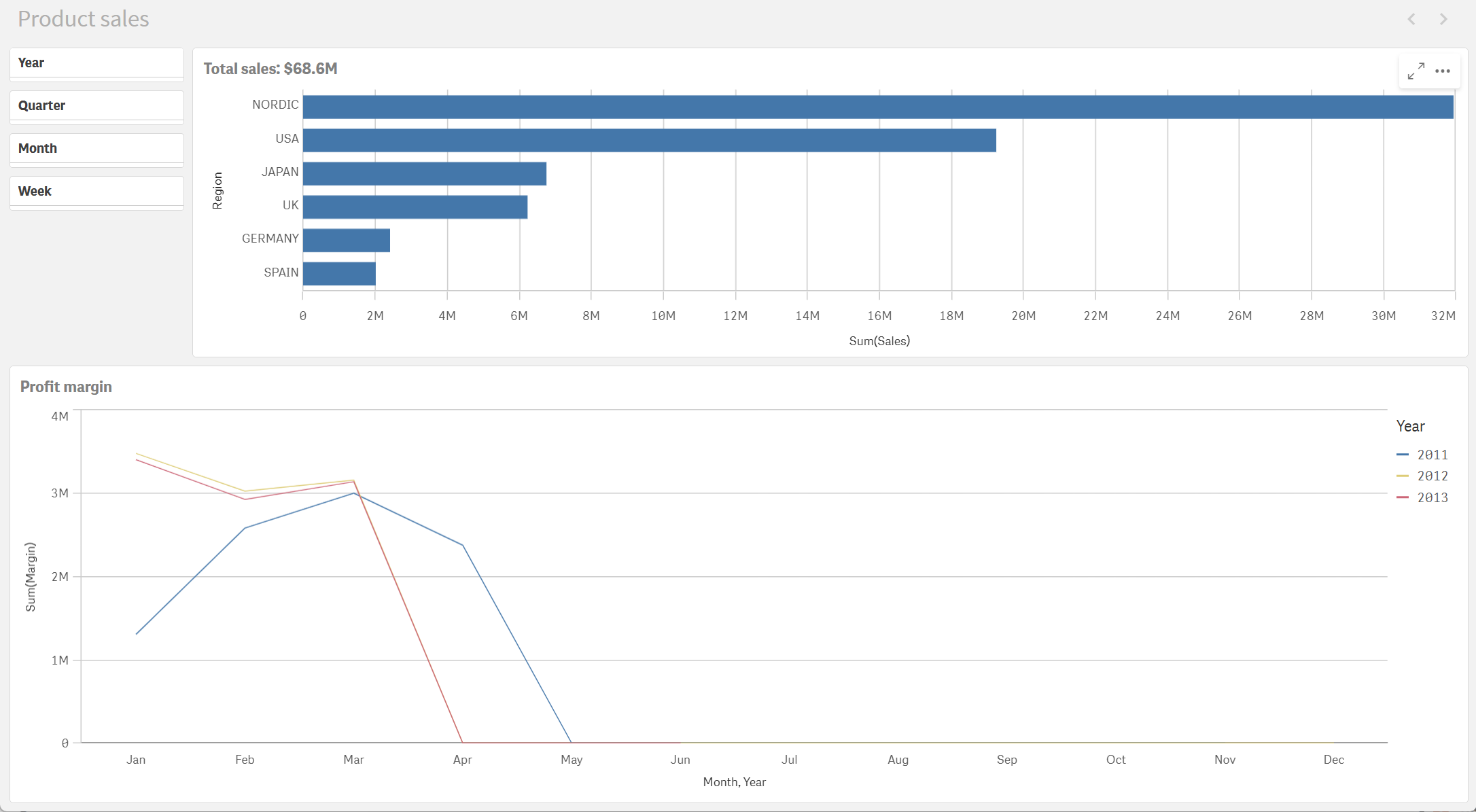Toggle 2011 series in legend
Image resolution: width=1476 pixels, height=812 pixels.
[x=1432, y=455]
